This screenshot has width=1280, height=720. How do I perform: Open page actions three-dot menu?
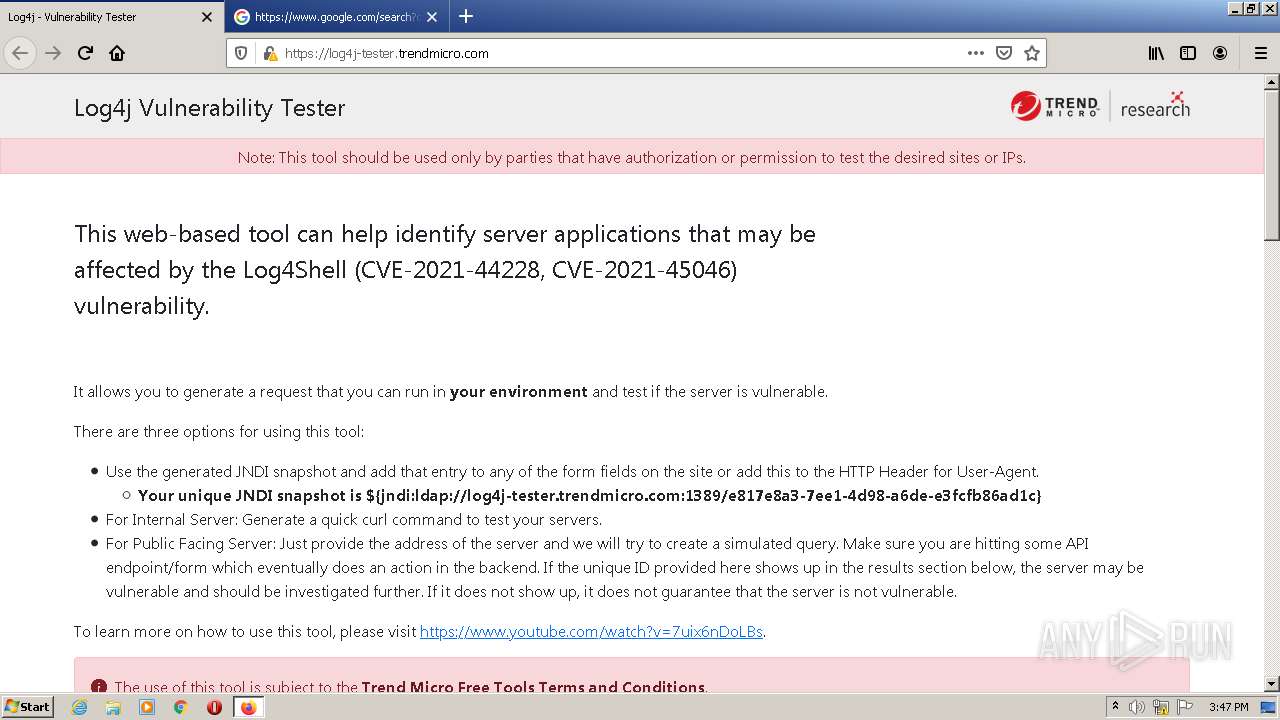[976, 53]
